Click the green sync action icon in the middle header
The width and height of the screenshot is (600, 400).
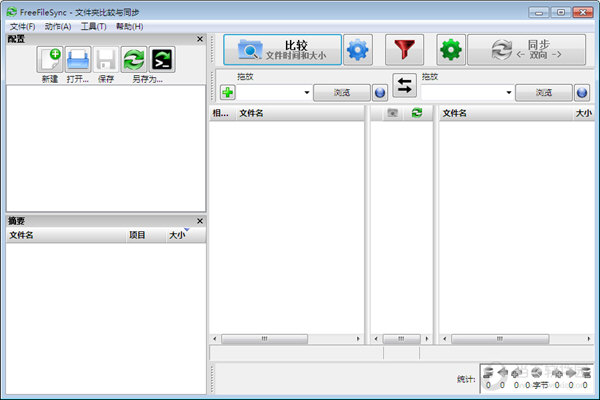pyautogui.click(x=417, y=113)
